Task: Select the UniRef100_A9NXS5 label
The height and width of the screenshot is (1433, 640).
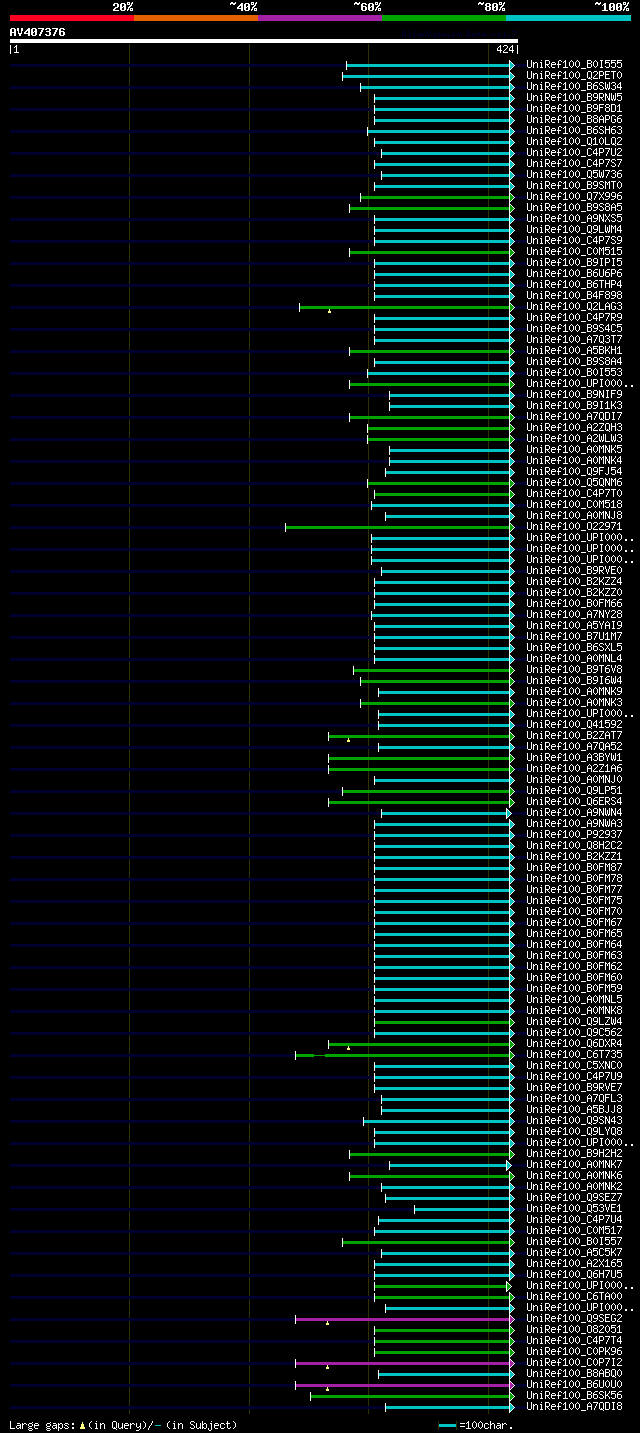Action: (x=574, y=218)
